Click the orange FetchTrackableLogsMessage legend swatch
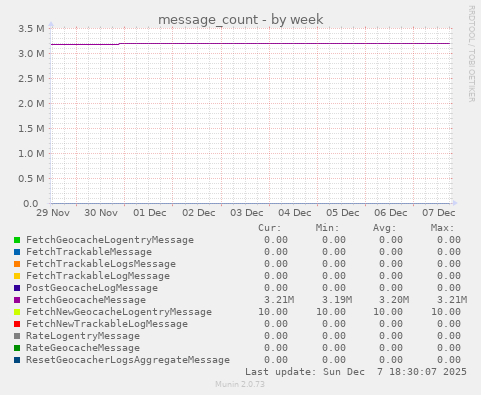The width and height of the screenshot is (481, 395). (17, 264)
